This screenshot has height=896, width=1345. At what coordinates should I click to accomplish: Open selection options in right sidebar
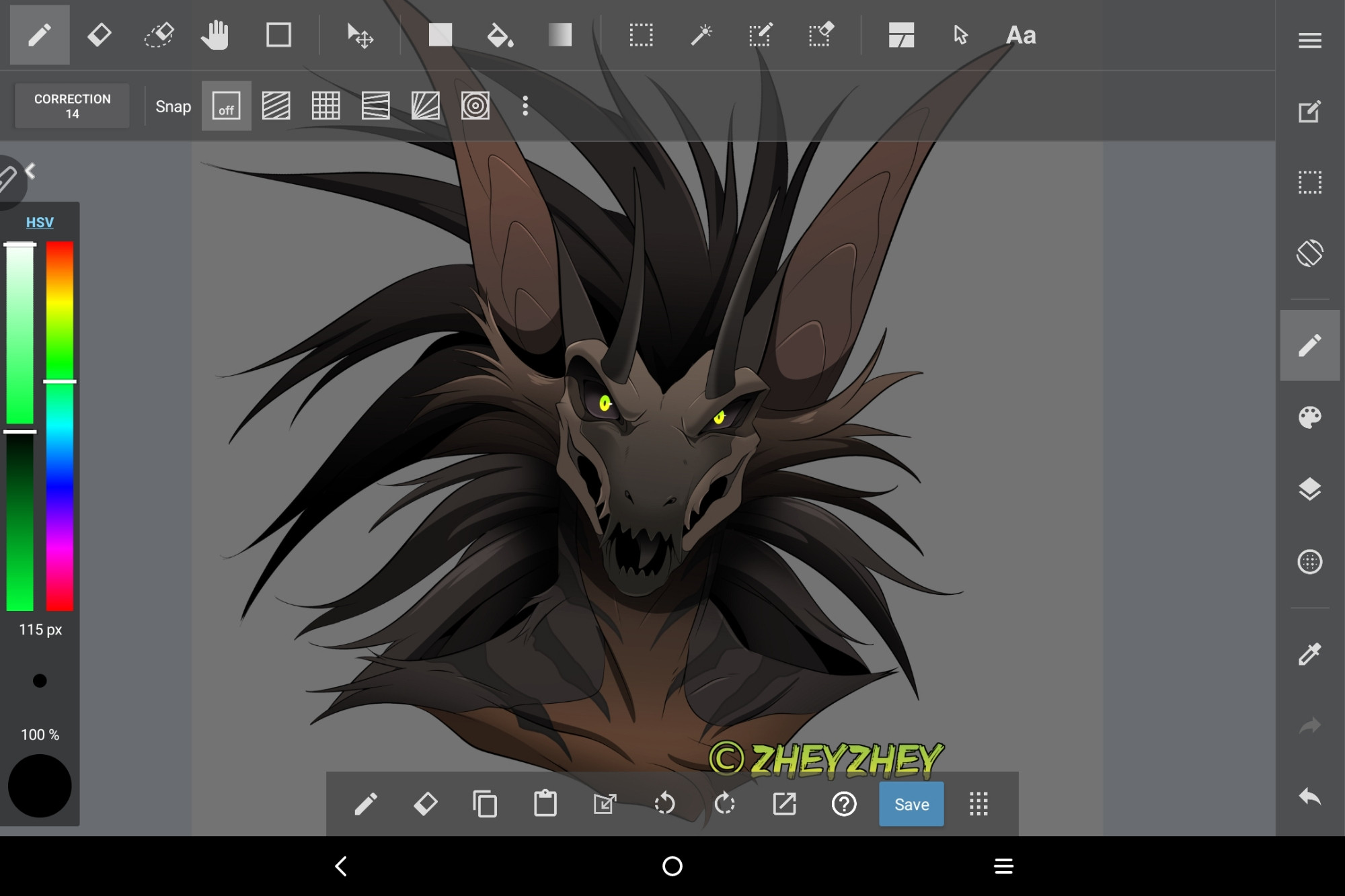click(x=1310, y=182)
